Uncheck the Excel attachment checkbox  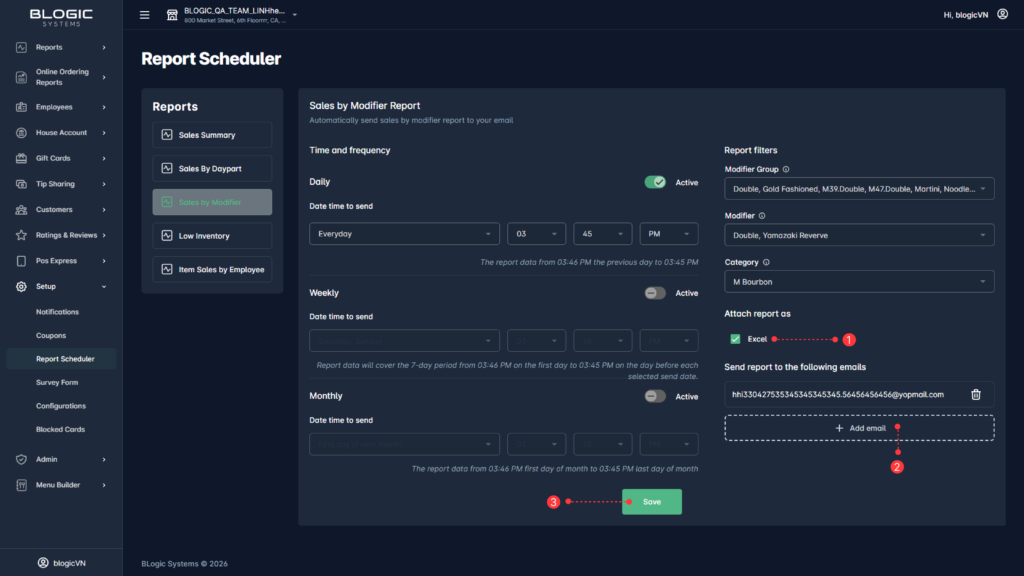click(x=735, y=339)
